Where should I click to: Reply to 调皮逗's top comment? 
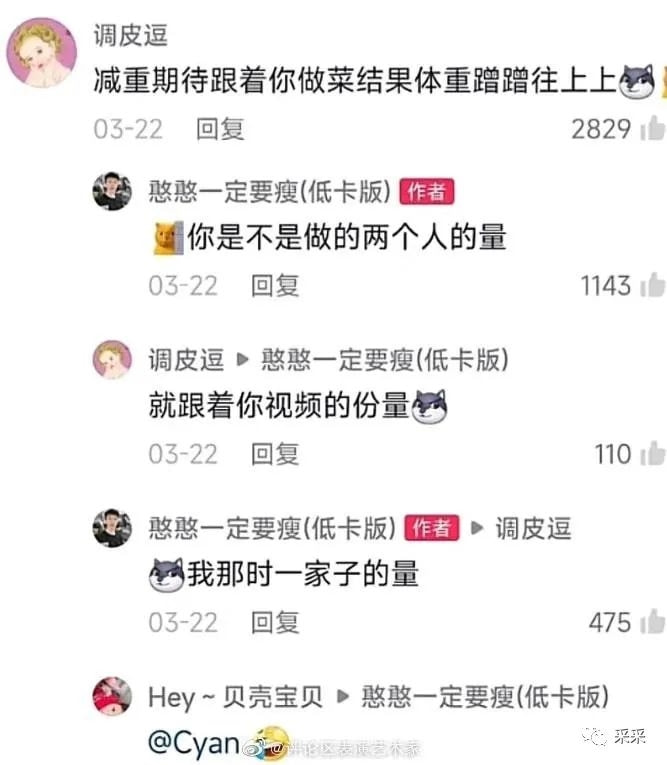coord(220,129)
